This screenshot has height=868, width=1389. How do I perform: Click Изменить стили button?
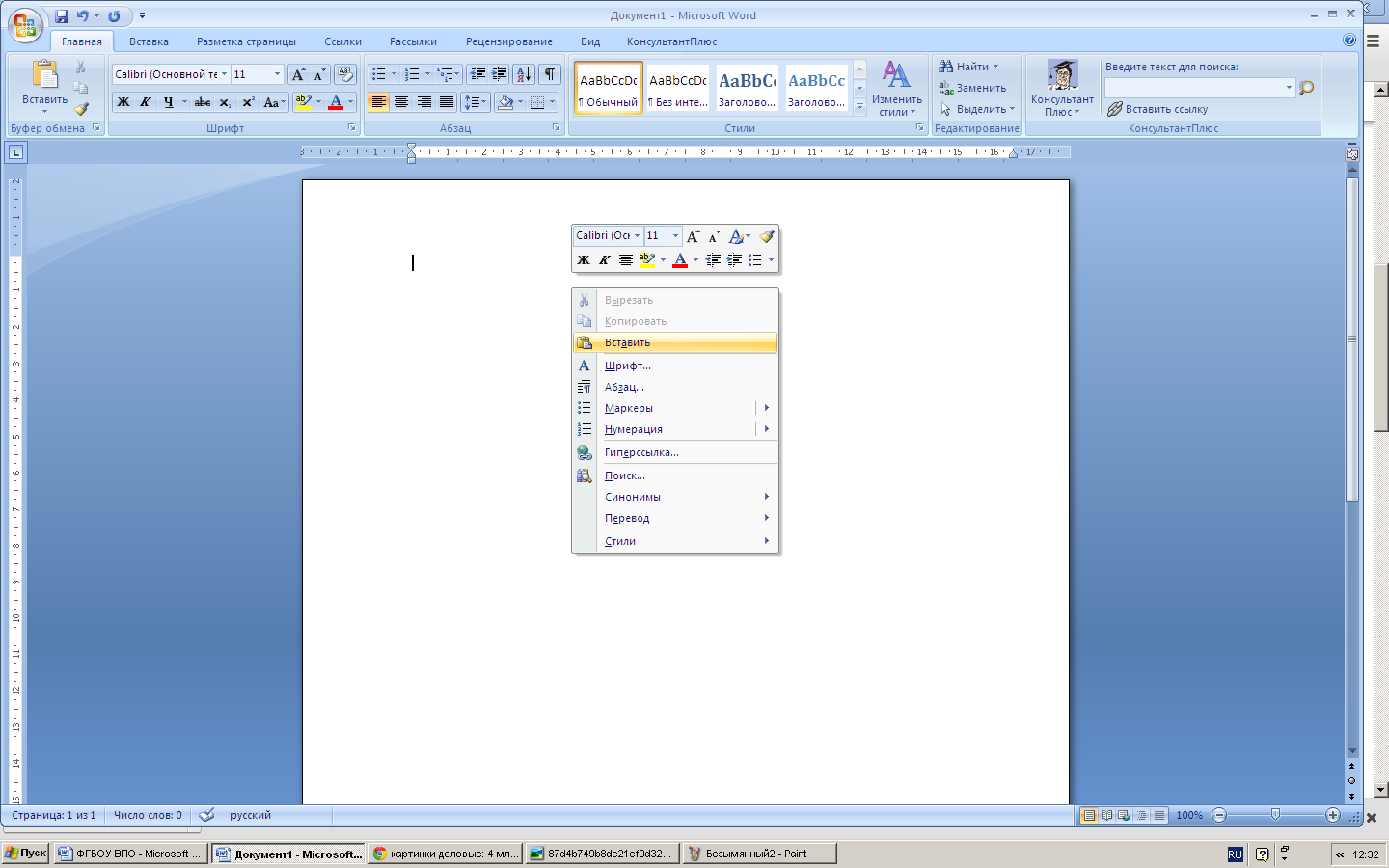(897, 88)
